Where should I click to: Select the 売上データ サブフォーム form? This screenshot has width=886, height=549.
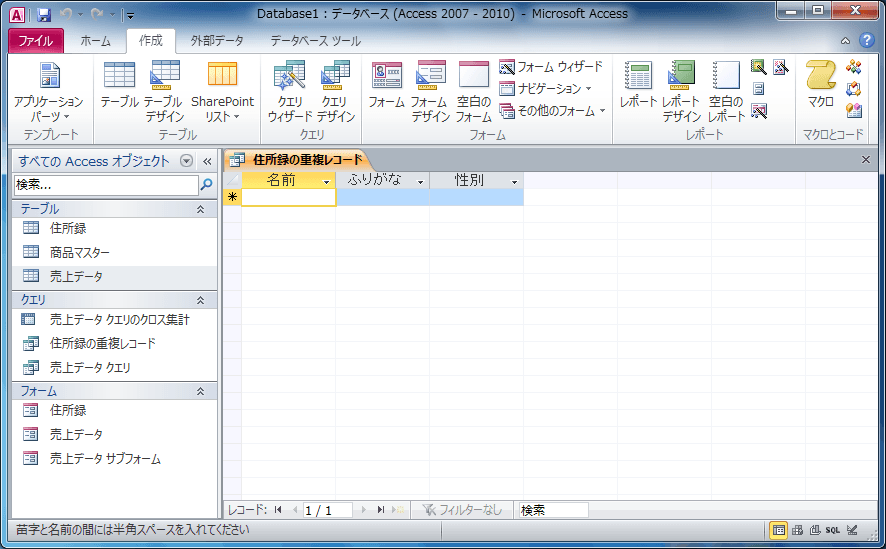pos(115,459)
